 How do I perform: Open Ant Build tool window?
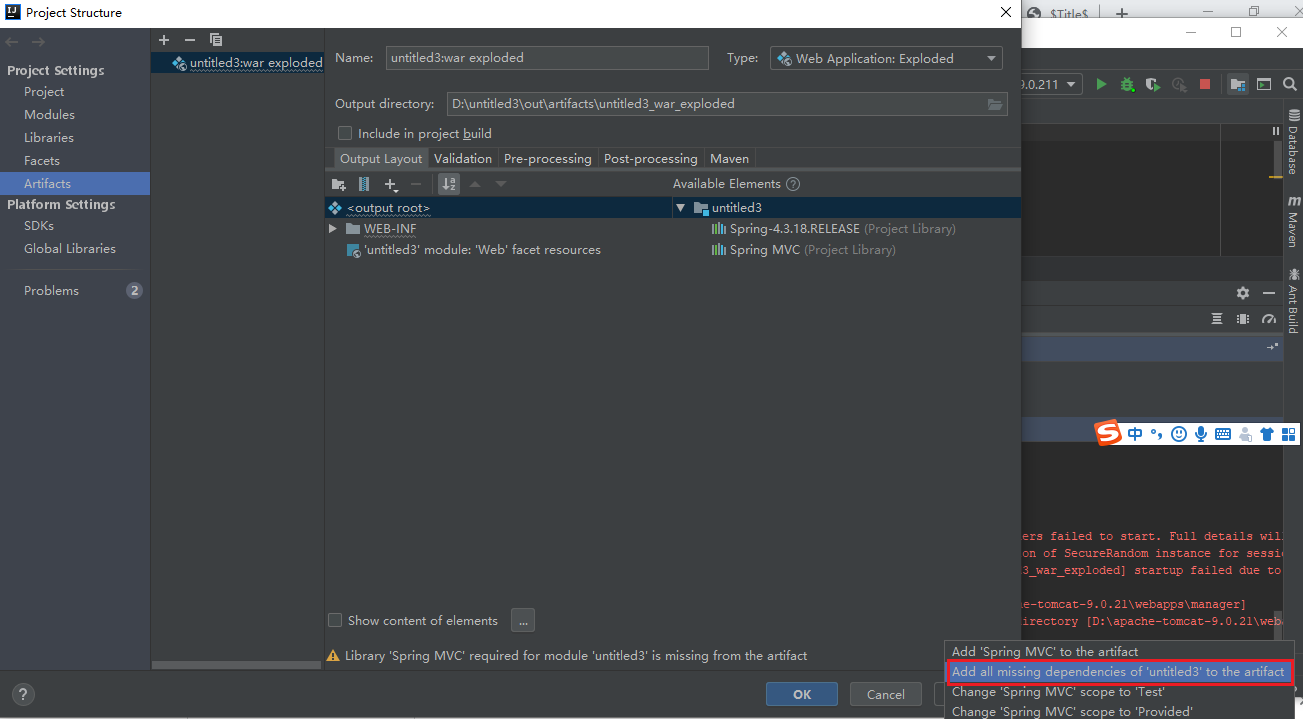point(1292,300)
